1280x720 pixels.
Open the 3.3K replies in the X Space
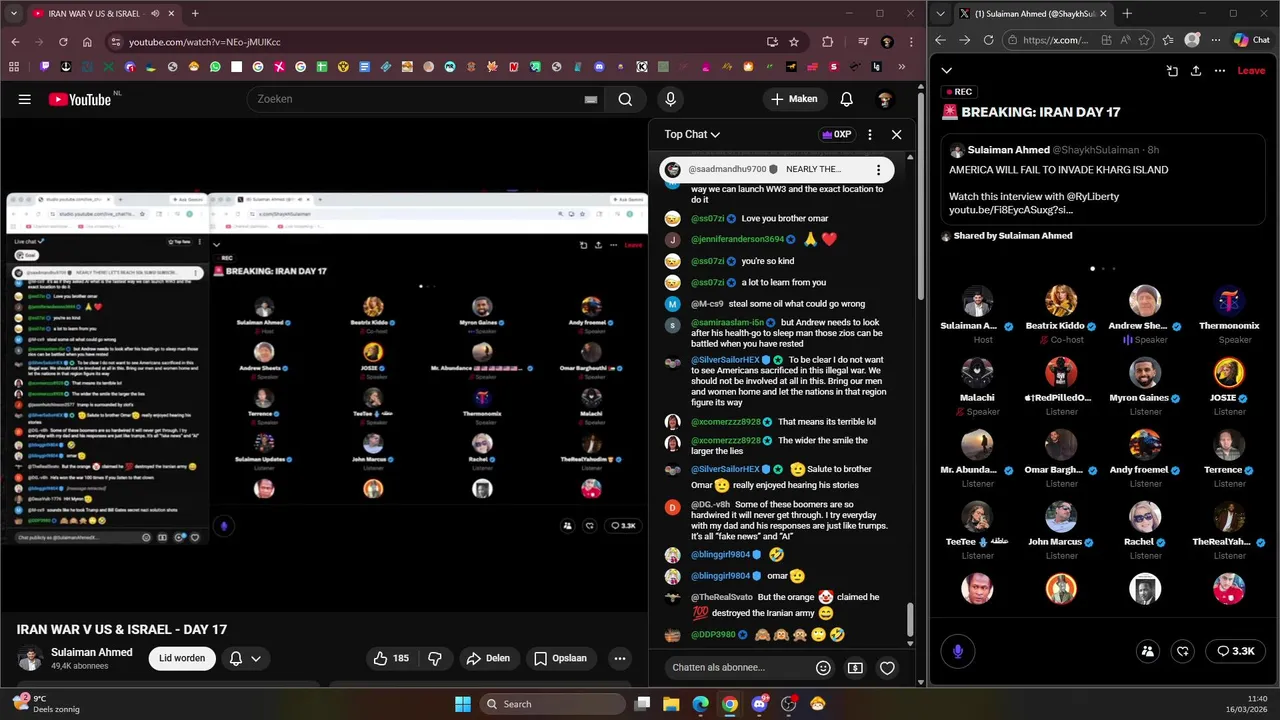(x=1235, y=651)
